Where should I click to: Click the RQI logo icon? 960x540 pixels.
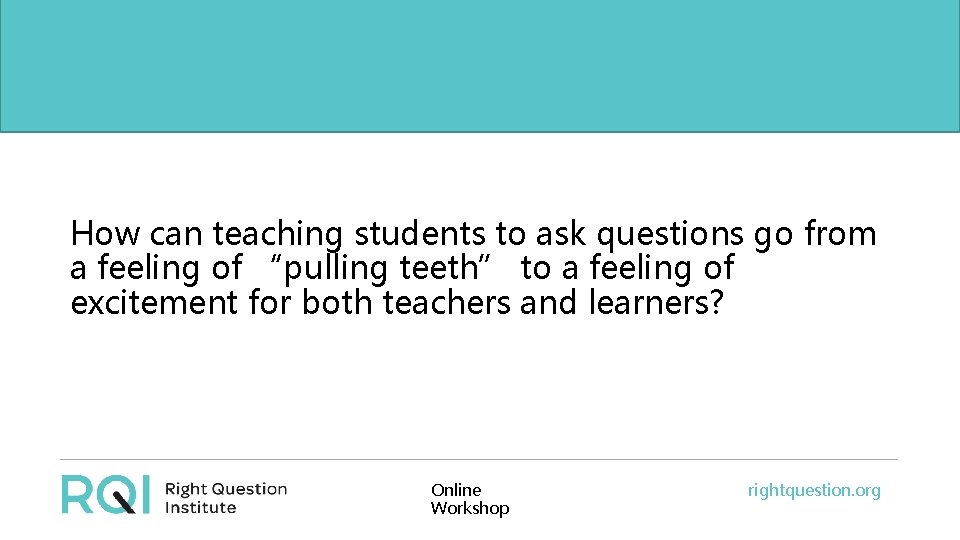point(105,493)
